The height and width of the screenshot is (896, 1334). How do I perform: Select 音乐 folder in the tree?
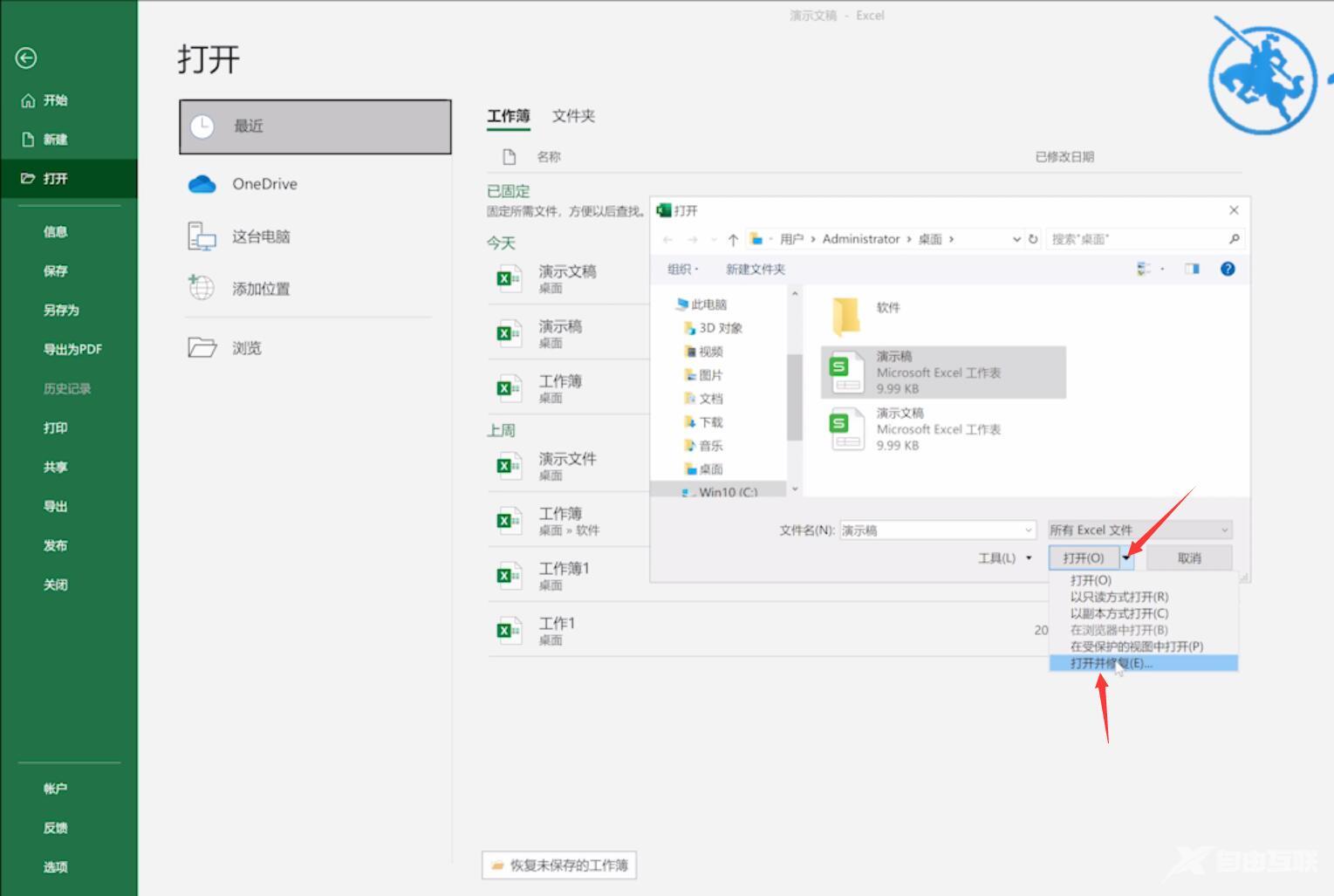[703, 446]
